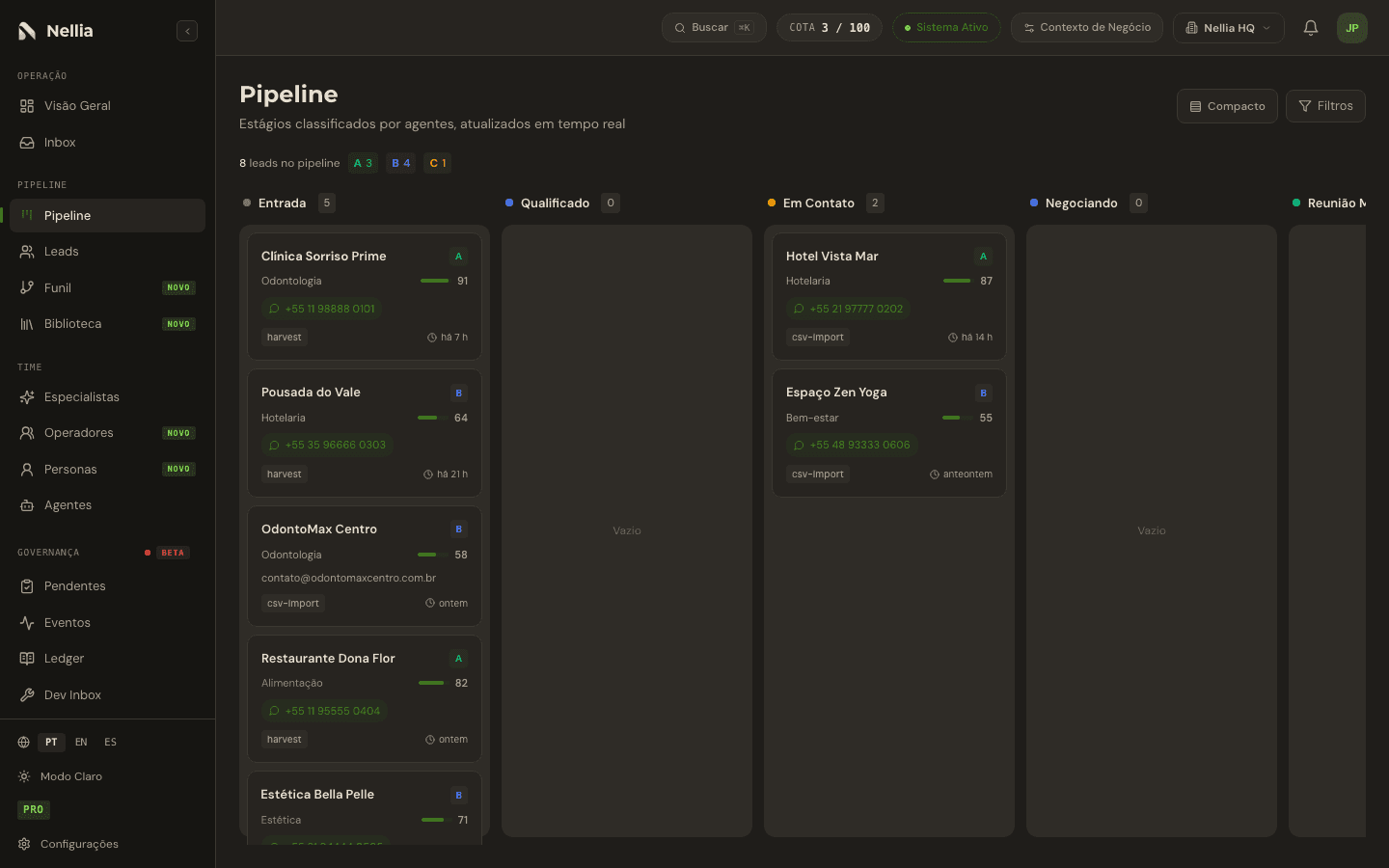
Task: Click grade B badge on OdontoMax Centro
Action: [459, 530]
